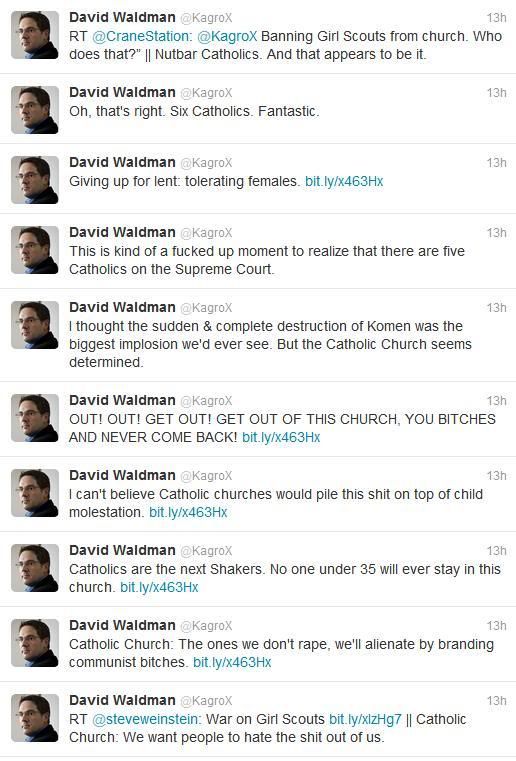516x761 pixels.
Task: Click 13h timestamp on Supreme Court tweet
Action: pos(497,233)
